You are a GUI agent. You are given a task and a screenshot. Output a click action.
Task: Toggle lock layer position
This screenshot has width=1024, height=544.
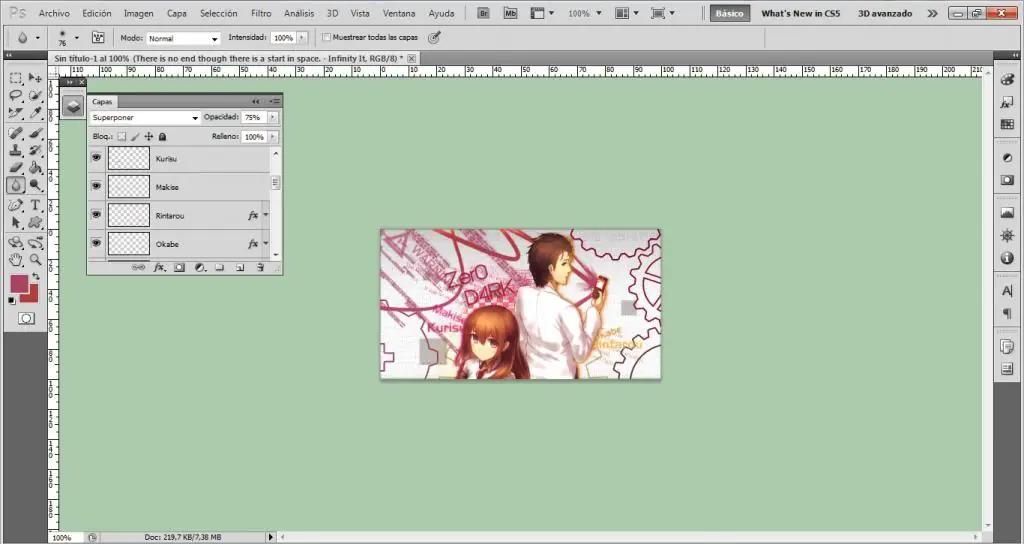[149, 136]
